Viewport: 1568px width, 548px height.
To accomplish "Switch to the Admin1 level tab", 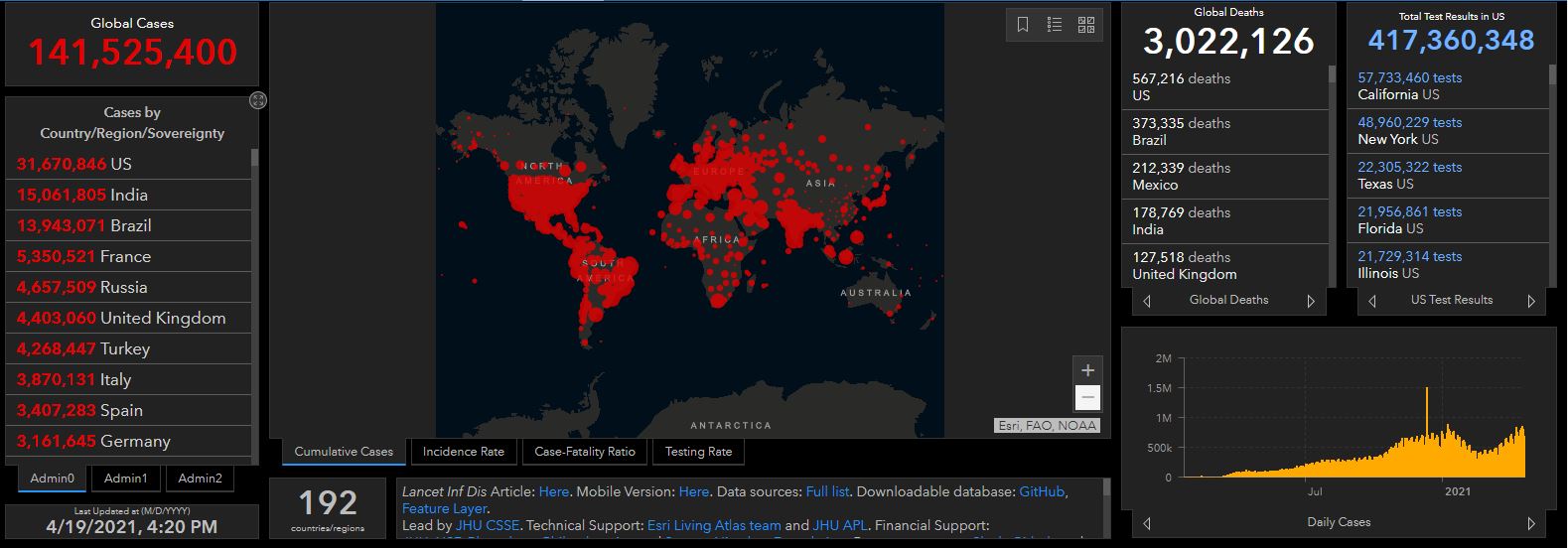I will [125, 479].
